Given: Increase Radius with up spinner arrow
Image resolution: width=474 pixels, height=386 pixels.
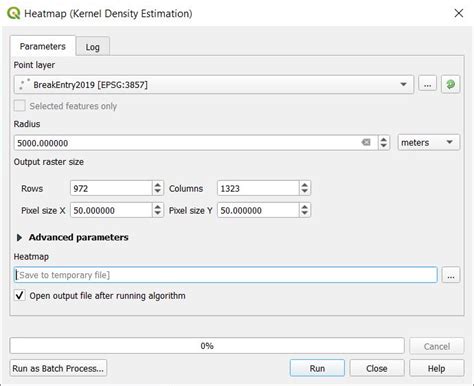Looking at the screenshot, I should point(384,139).
